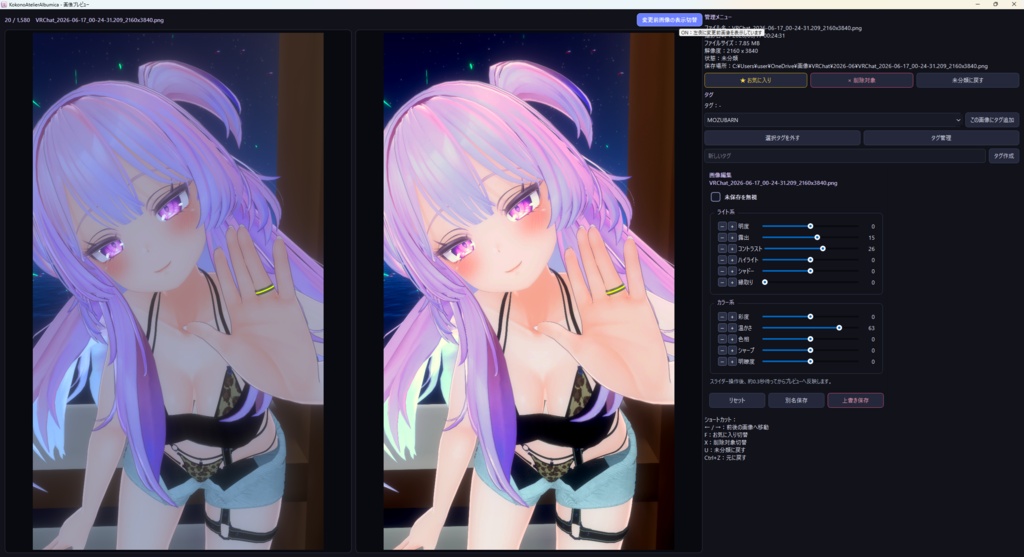Maximize the KokonoAtelierAlbumica window
1024x557 pixels.
pyautogui.click(x=995, y=4)
